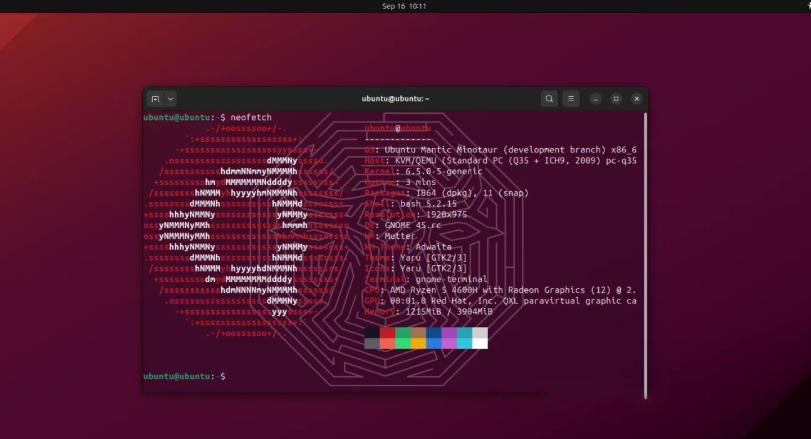811x439 pixels.
Task: Expand the new tab dropdown arrow
Action: click(x=171, y=99)
